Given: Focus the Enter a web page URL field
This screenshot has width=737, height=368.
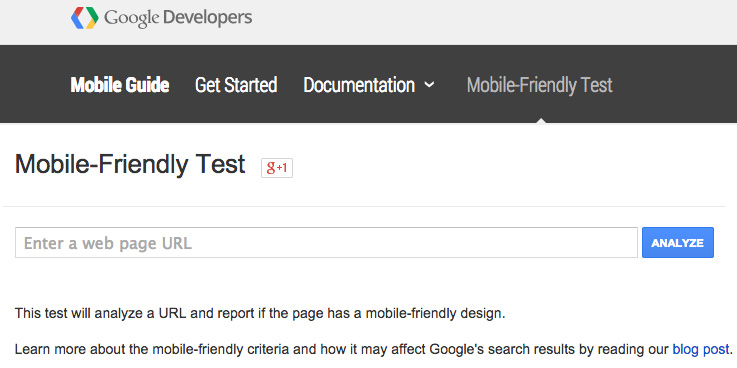Looking at the screenshot, I should (326, 243).
